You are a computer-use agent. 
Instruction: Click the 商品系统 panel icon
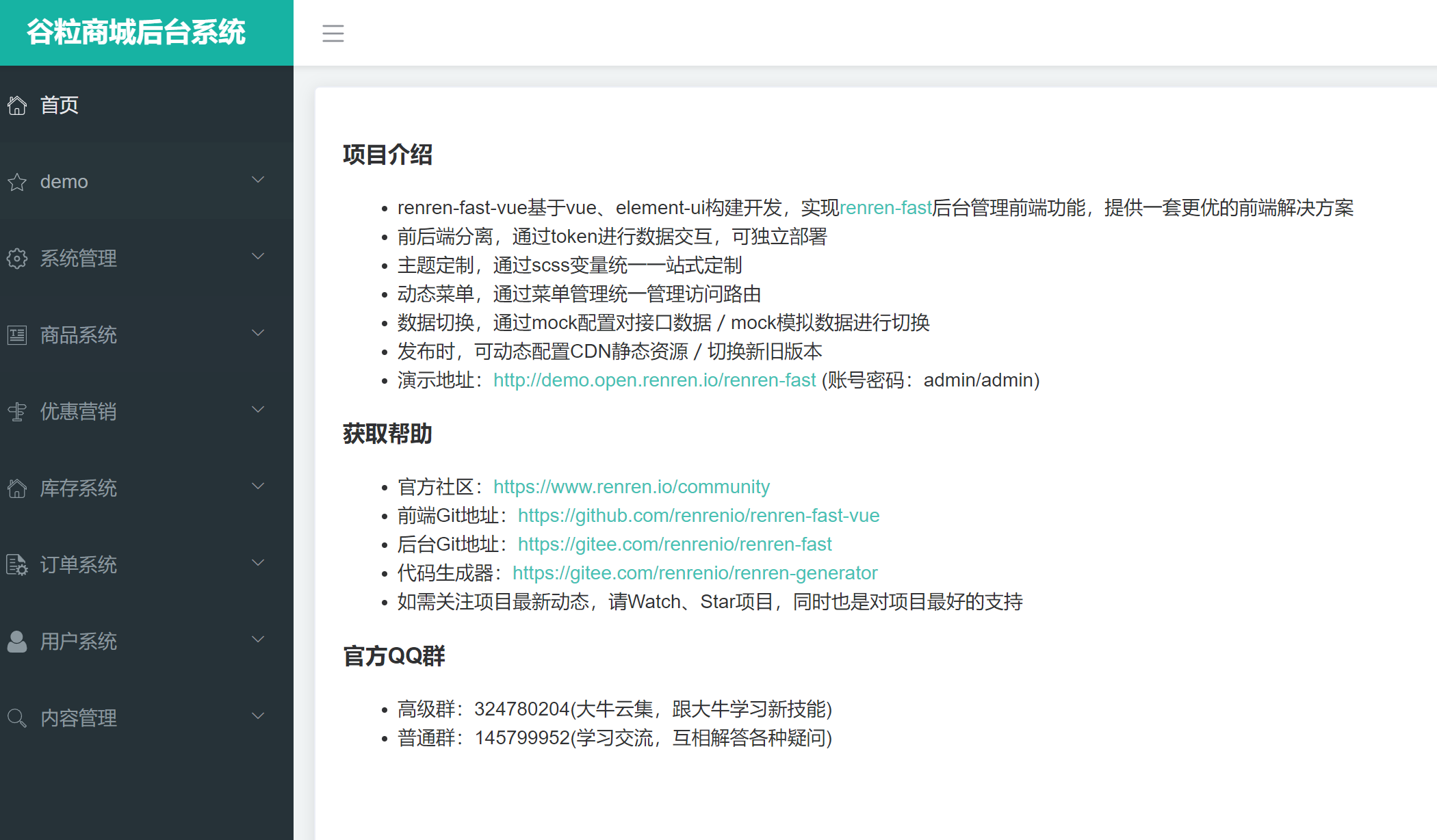coord(17,335)
